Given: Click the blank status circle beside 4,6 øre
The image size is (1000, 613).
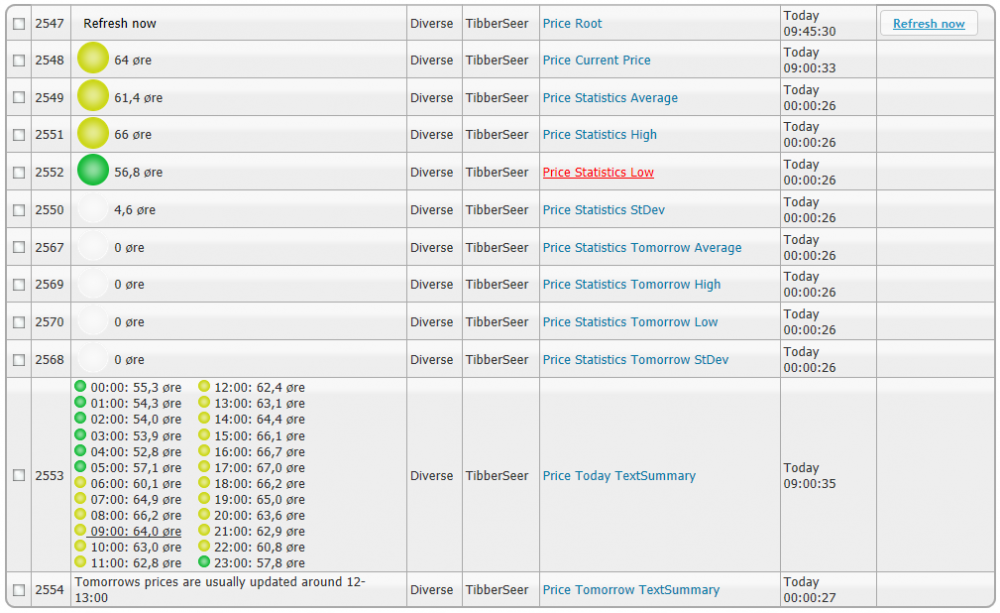Looking at the screenshot, I should (x=92, y=210).
